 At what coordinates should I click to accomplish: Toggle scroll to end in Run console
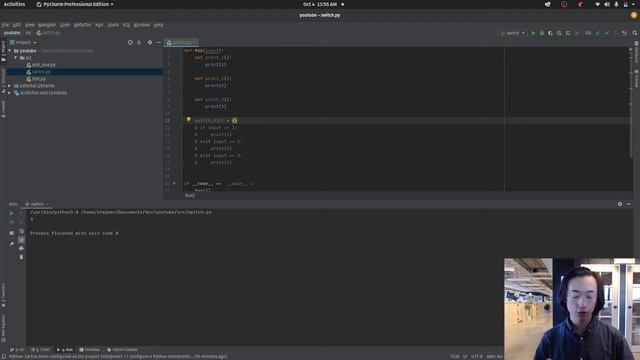pyautogui.click(x=21, y=240)
